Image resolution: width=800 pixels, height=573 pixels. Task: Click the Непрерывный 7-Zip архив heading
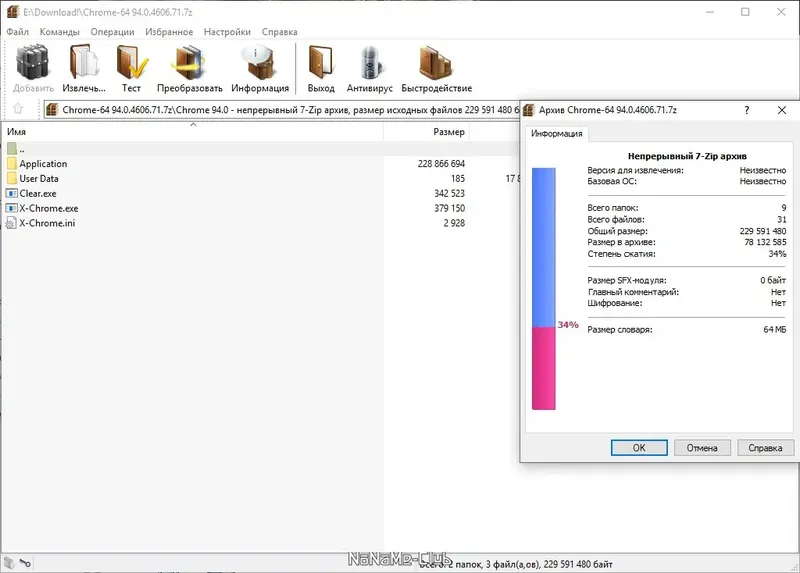[x=687, y=156]
